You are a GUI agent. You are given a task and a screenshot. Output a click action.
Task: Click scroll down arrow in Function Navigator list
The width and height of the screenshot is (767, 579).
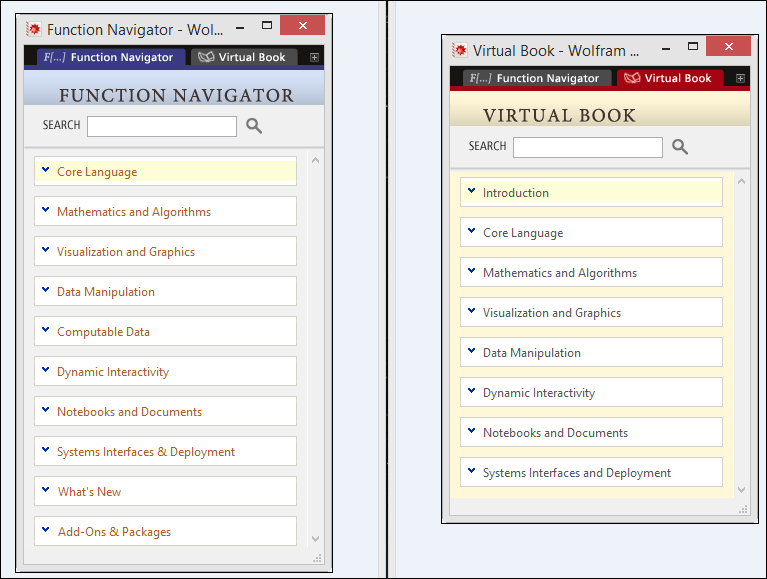coord(316,538)
